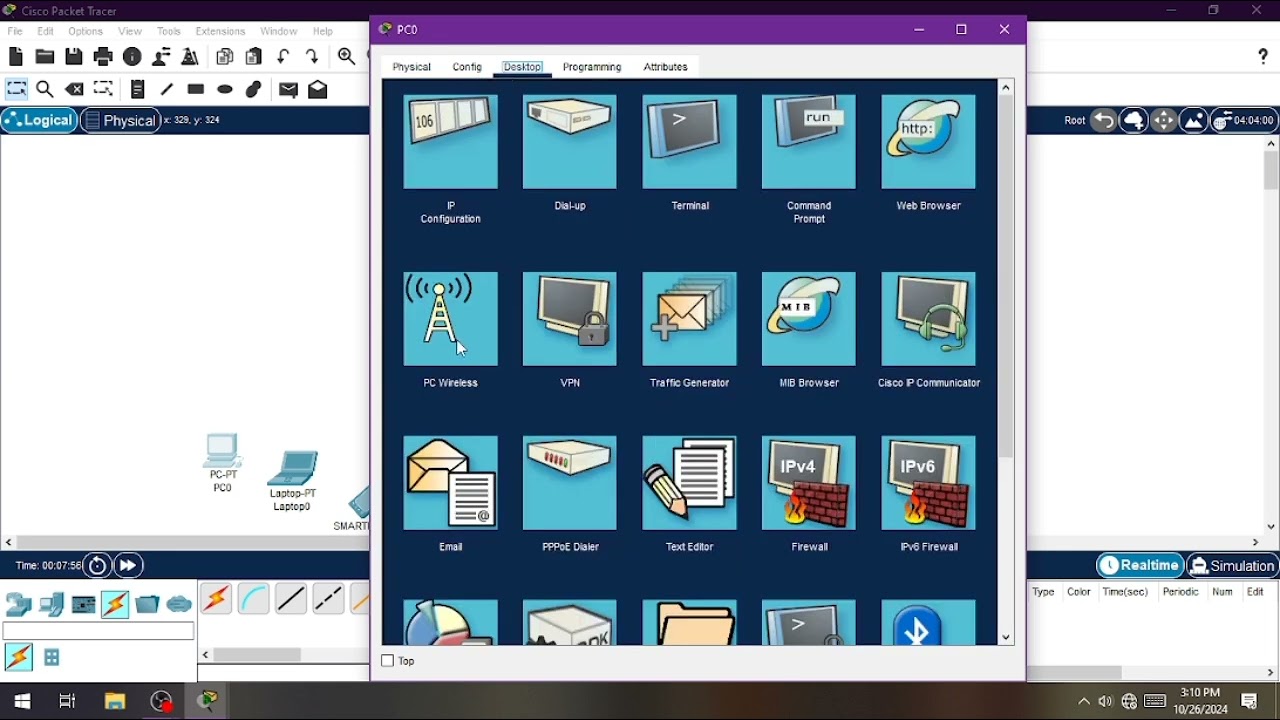Open the File menu

coord(15,31)
